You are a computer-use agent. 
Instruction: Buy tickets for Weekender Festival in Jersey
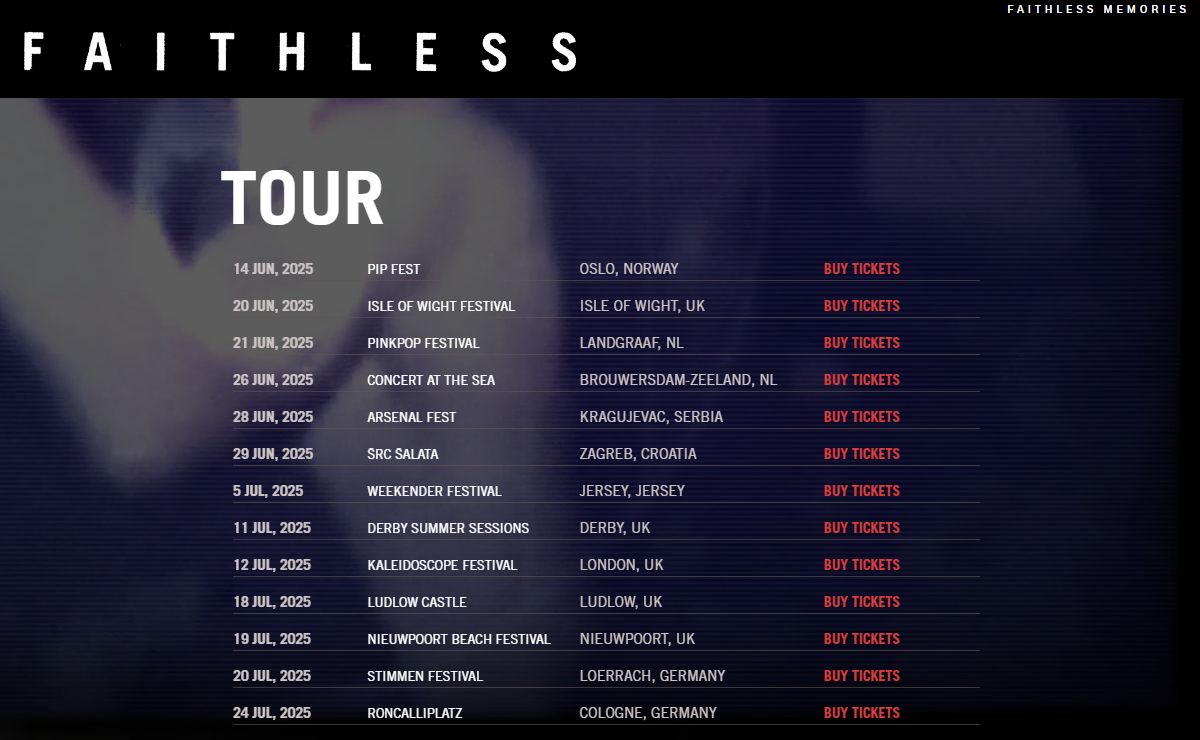pyautogui.click(x=862, y=491)
